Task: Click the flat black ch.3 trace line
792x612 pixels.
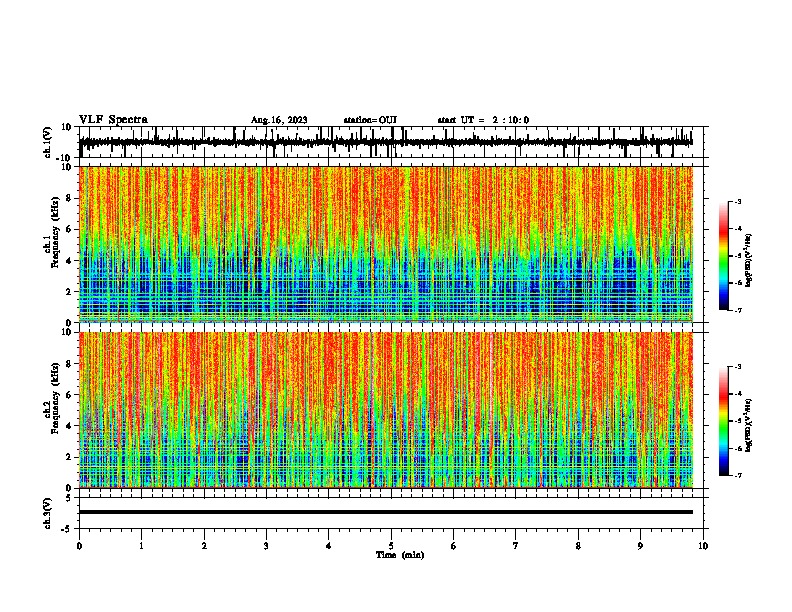Action: (385, 512)
